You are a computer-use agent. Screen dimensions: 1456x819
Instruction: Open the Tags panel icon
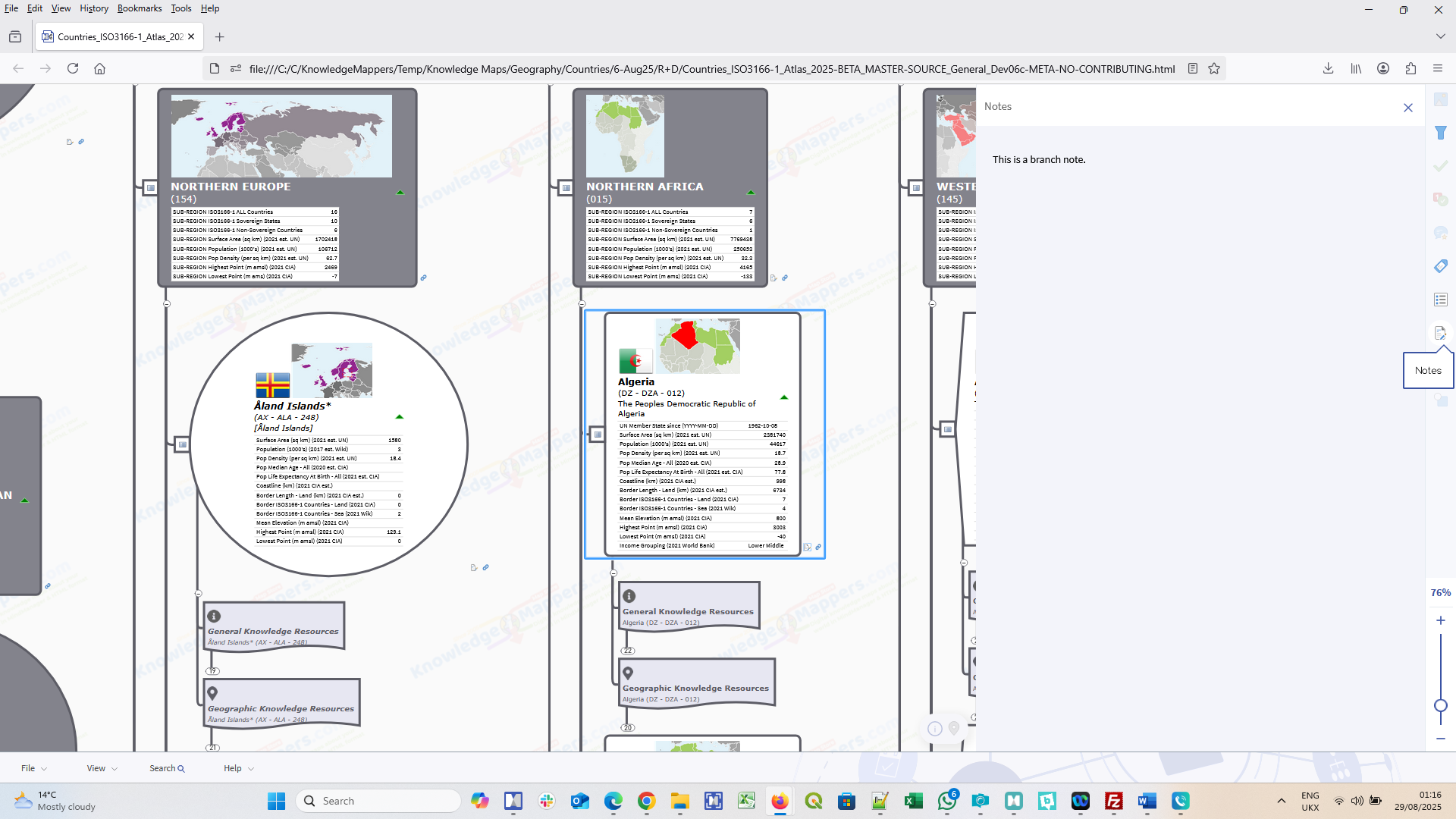1441,266
